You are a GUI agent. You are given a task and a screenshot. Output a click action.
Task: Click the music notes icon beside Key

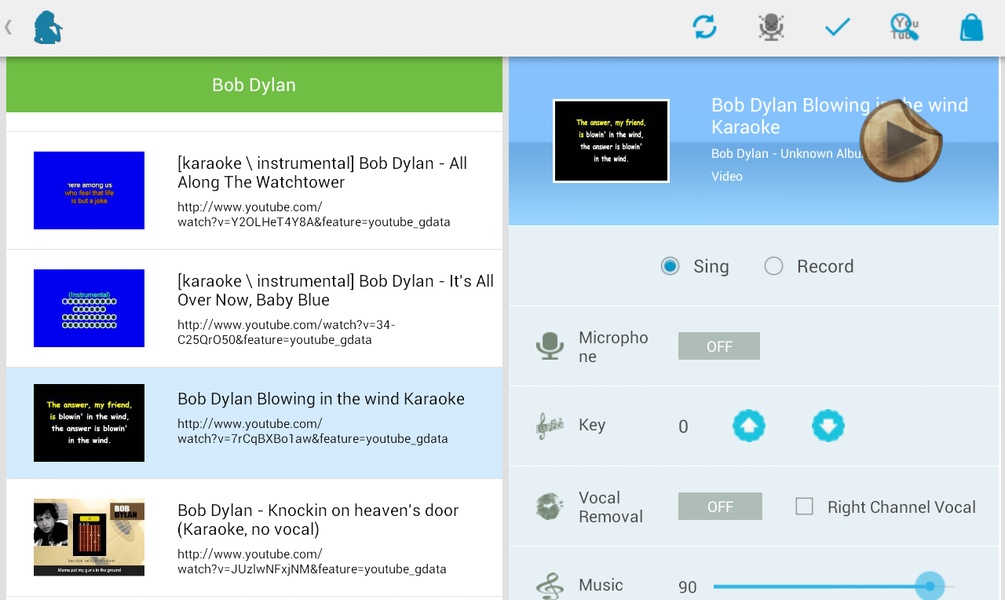[x=549, y=426]
